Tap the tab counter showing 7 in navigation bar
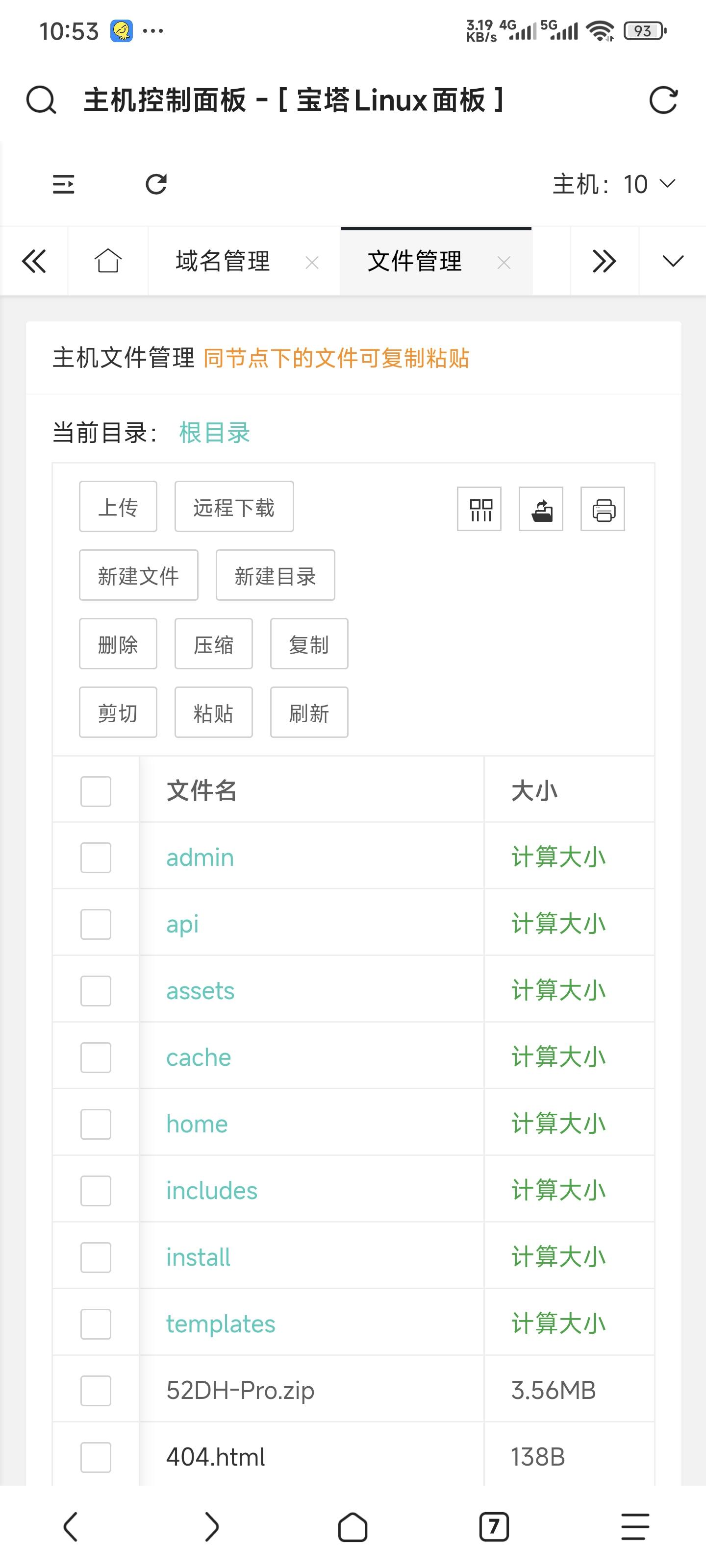 coord(494,1527)
